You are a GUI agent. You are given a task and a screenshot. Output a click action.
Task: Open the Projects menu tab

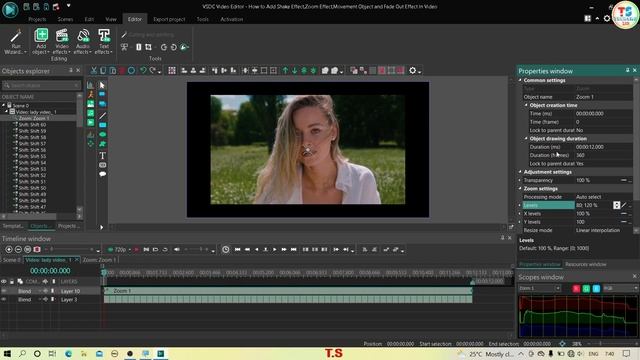click(x=37, y=19)
